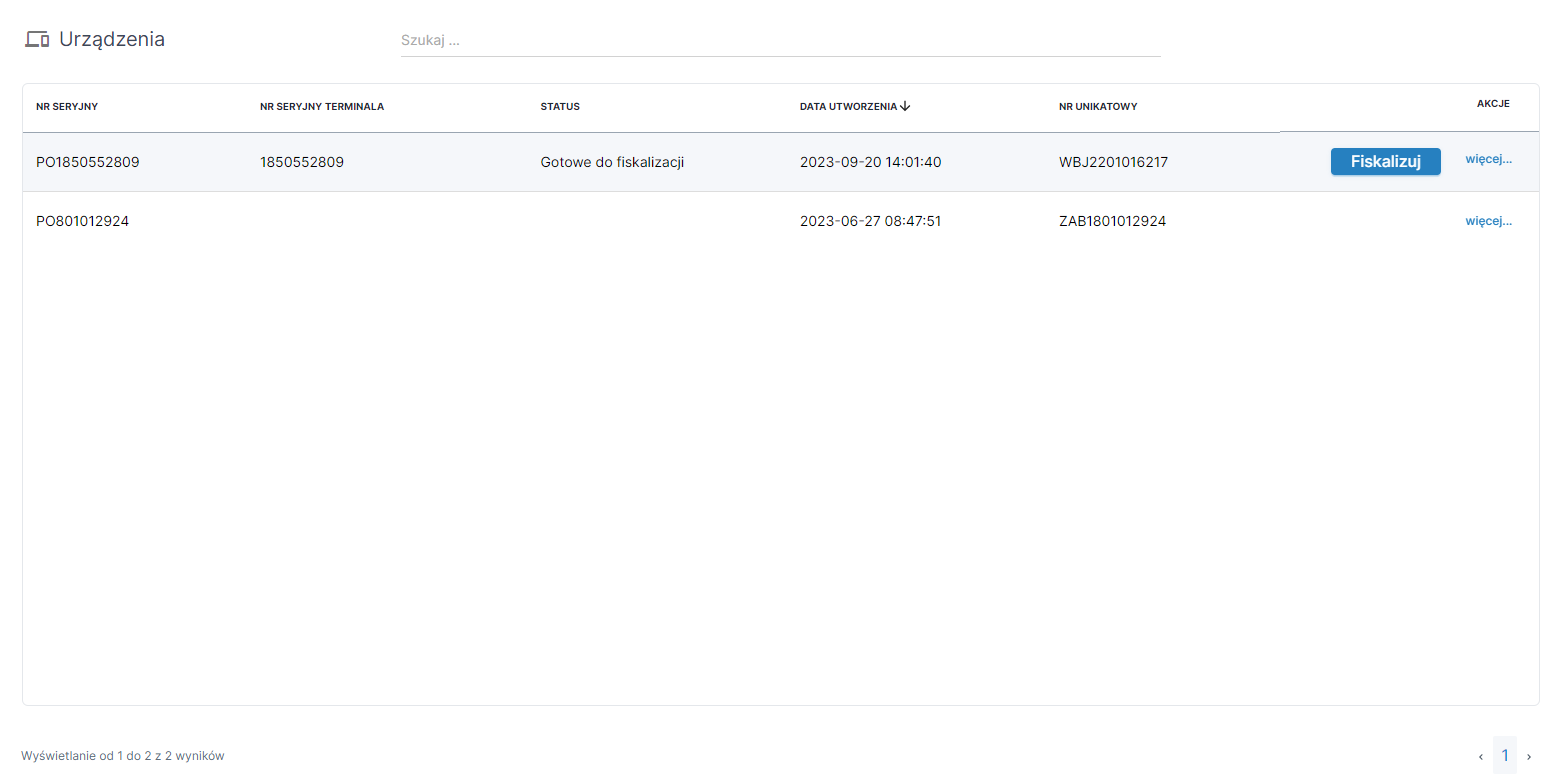Click the Urządzenia page title
This screenshot has height=781, width=1560.
tap(112, 40)
